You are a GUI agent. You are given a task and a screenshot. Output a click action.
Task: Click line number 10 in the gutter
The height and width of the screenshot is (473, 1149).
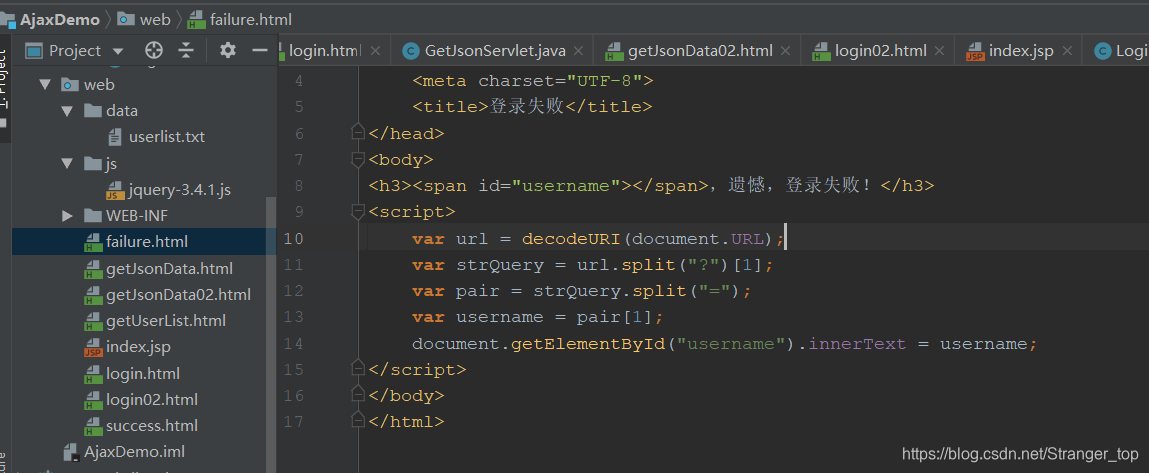[x=292, y=238]
